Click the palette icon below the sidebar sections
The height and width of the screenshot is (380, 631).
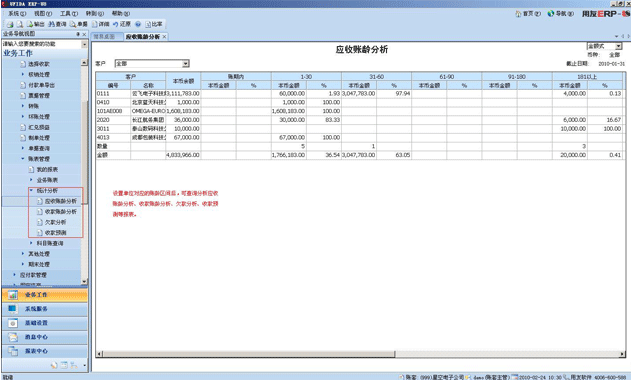coord(54,365)
